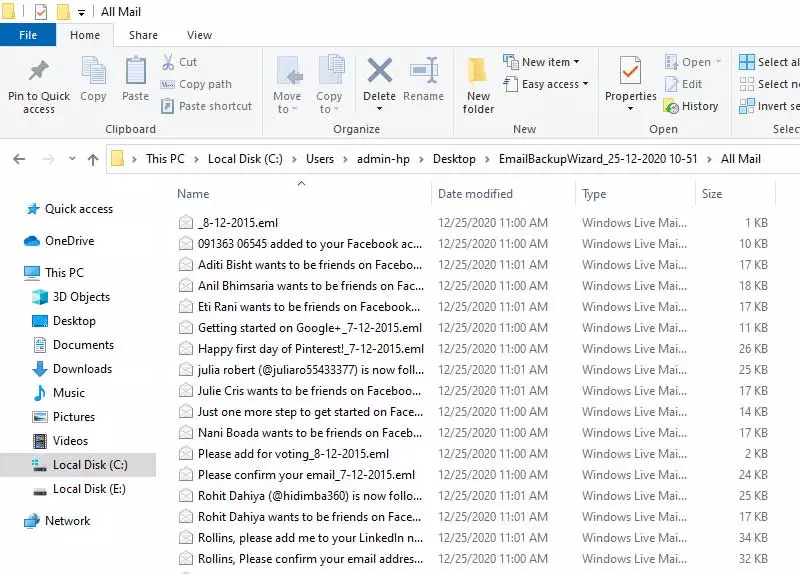The width and height of the screenshot is (800, 574).
Task: Click the Paste clipboard icon
Action: point(136,71)
